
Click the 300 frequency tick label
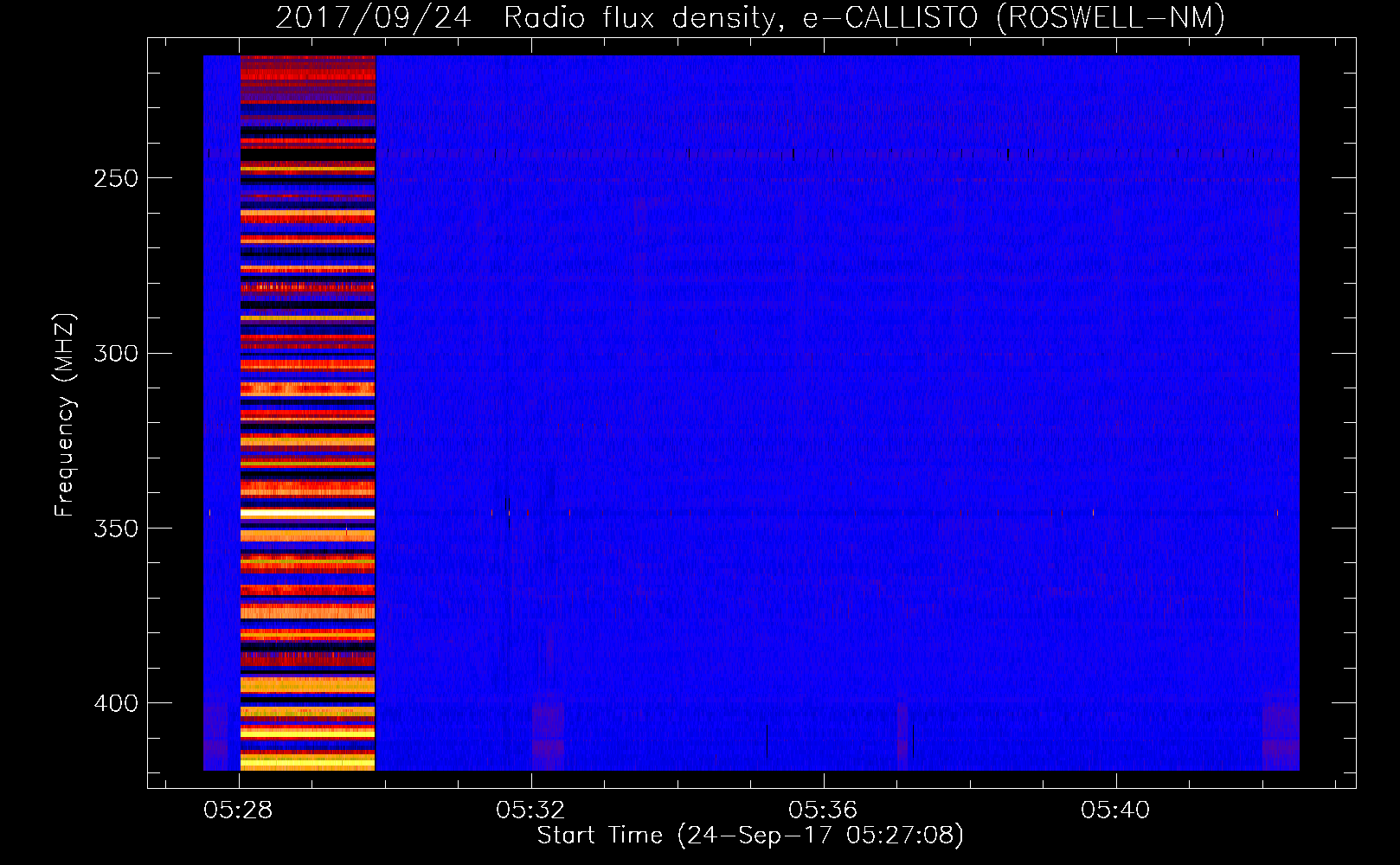[116, 354]
